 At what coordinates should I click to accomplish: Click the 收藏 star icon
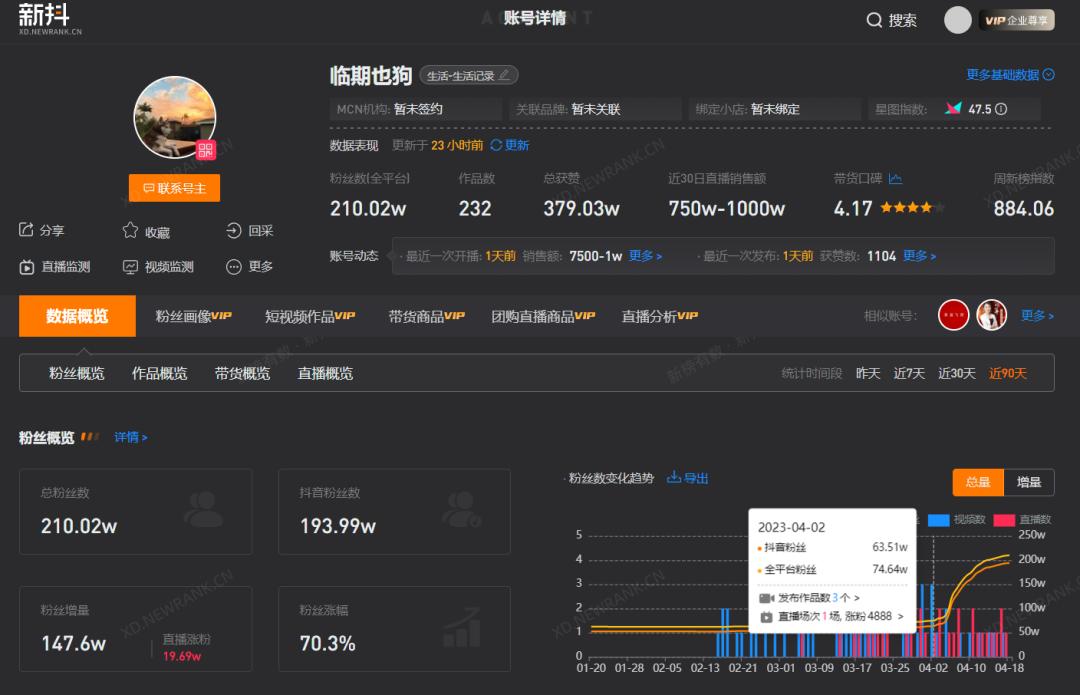click(130, 230)
